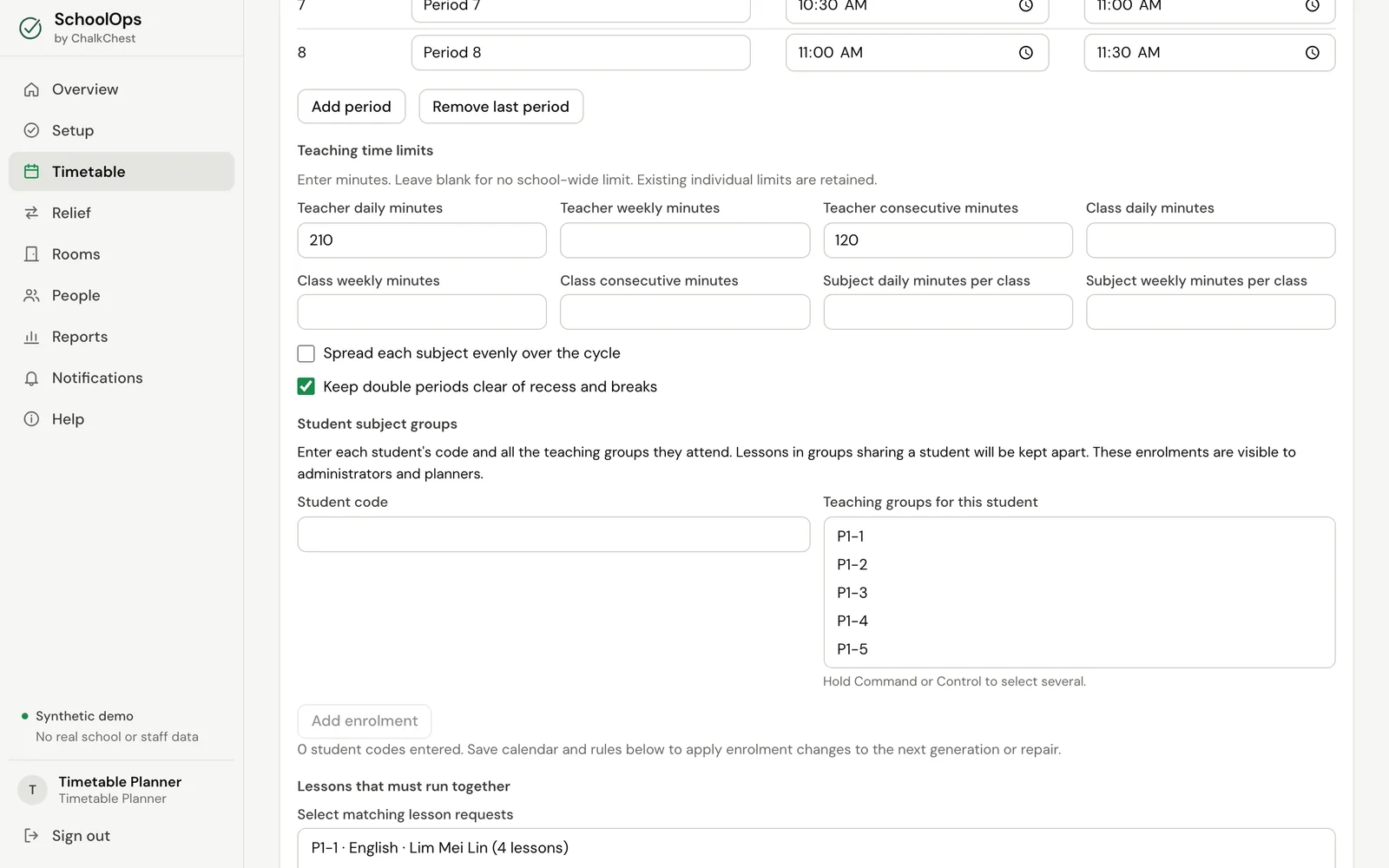Select teaching group P1-4
This screenshot has width=1389, height=868.
click(1079, 621)
